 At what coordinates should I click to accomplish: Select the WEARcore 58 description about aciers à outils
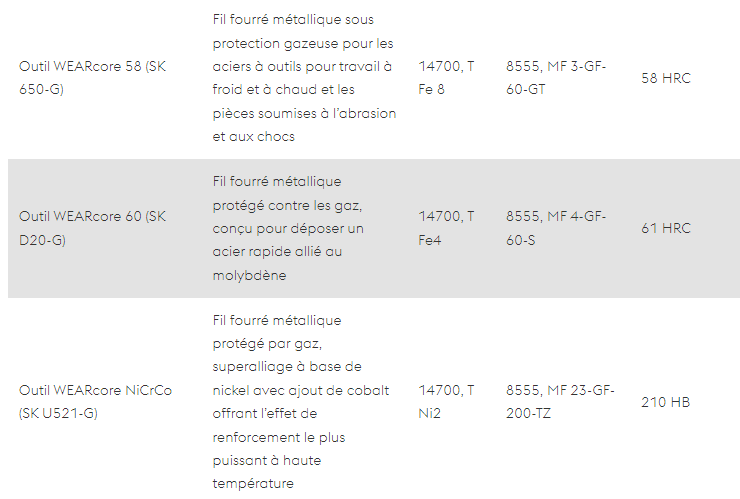(x=304, y=78)
